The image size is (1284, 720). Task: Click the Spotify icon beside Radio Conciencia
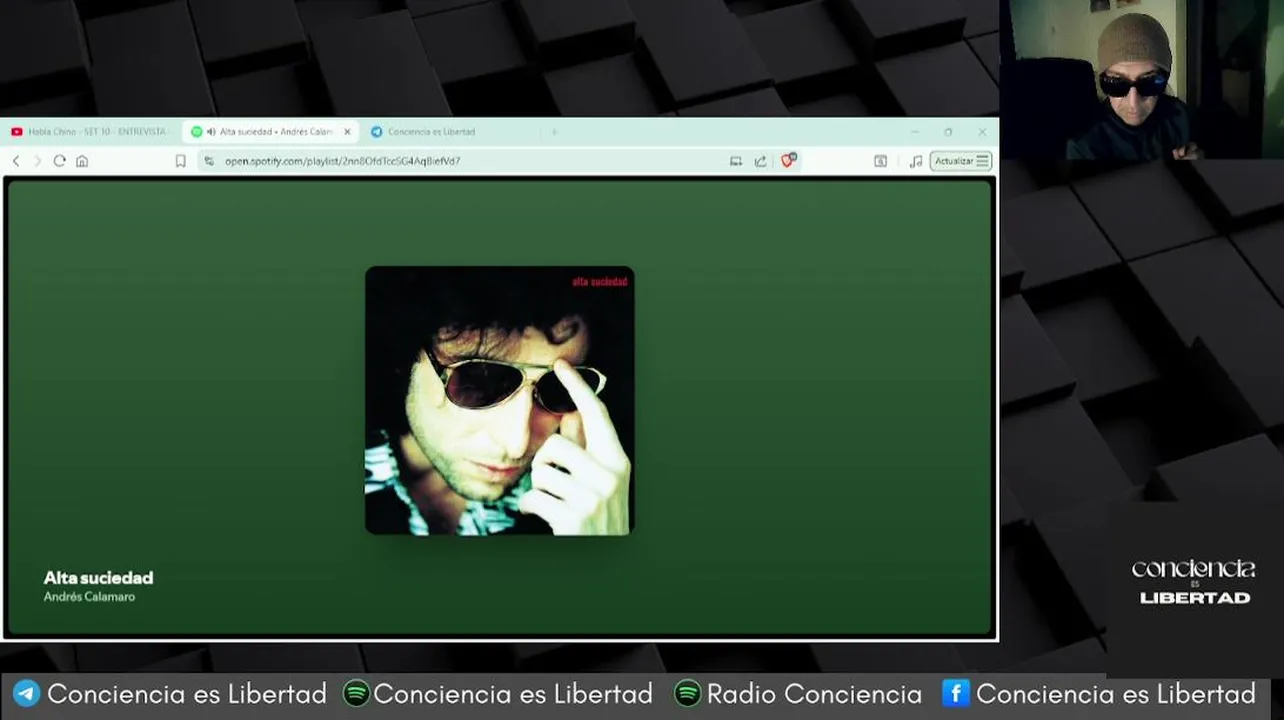(688, 694)
